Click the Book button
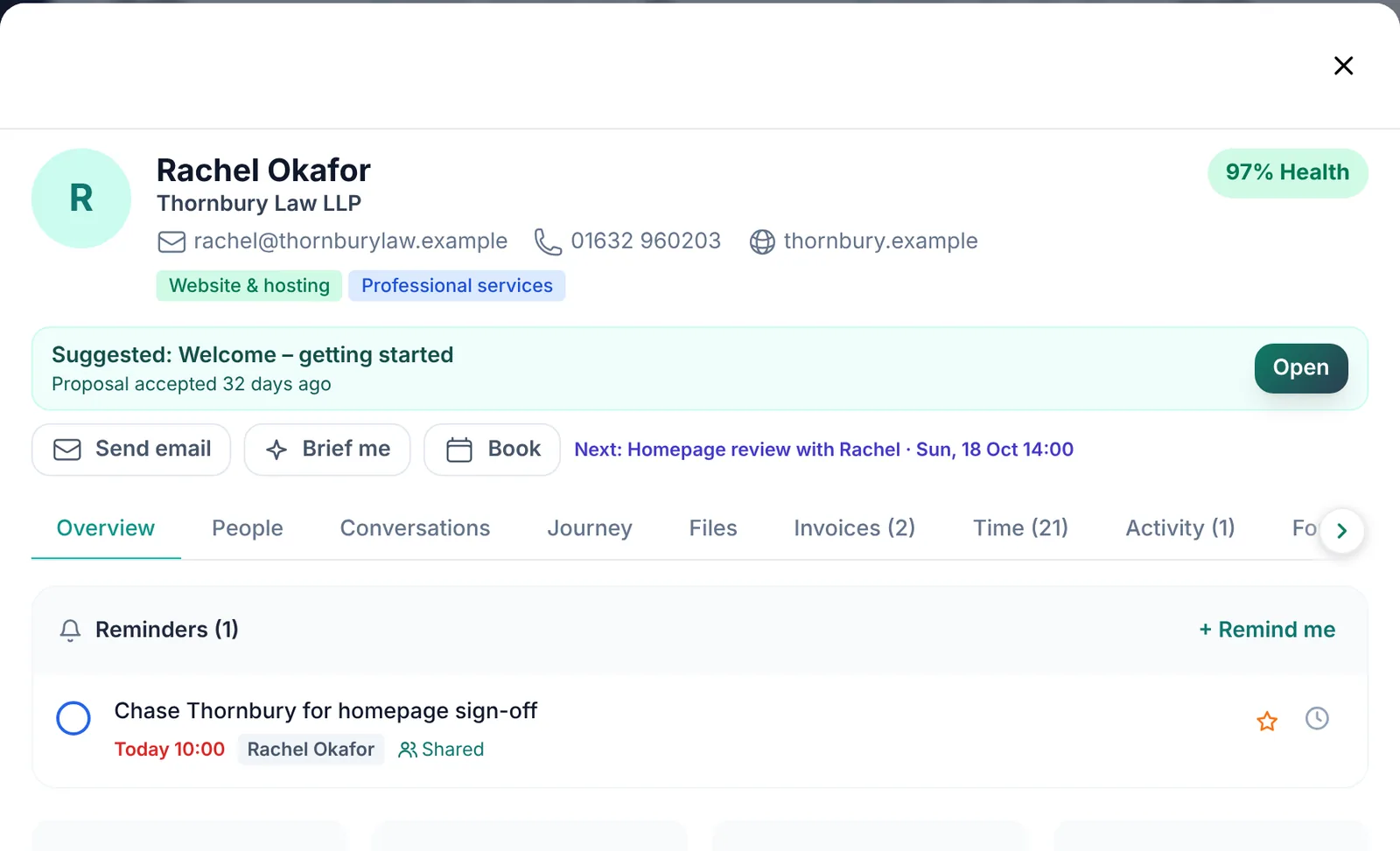This screenshot has height=851, width=1400. click(492, 450)
